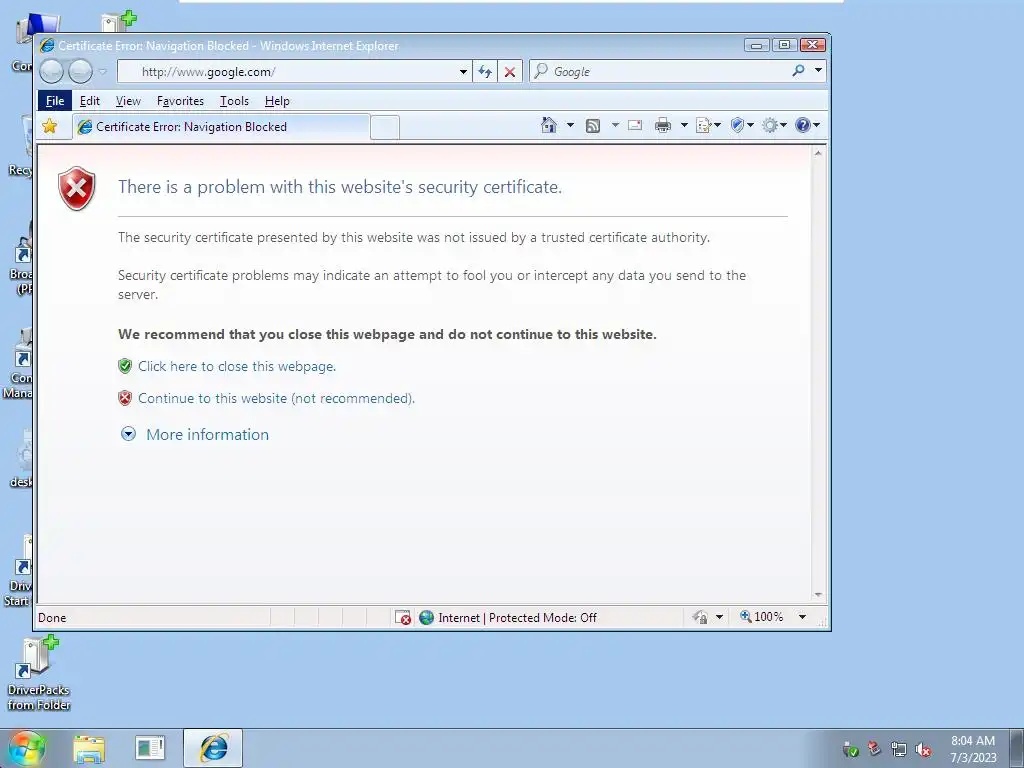This screenshot has height=768, width=1024.
Task: Print the page with the printer icon
Action: pos(662,125)
